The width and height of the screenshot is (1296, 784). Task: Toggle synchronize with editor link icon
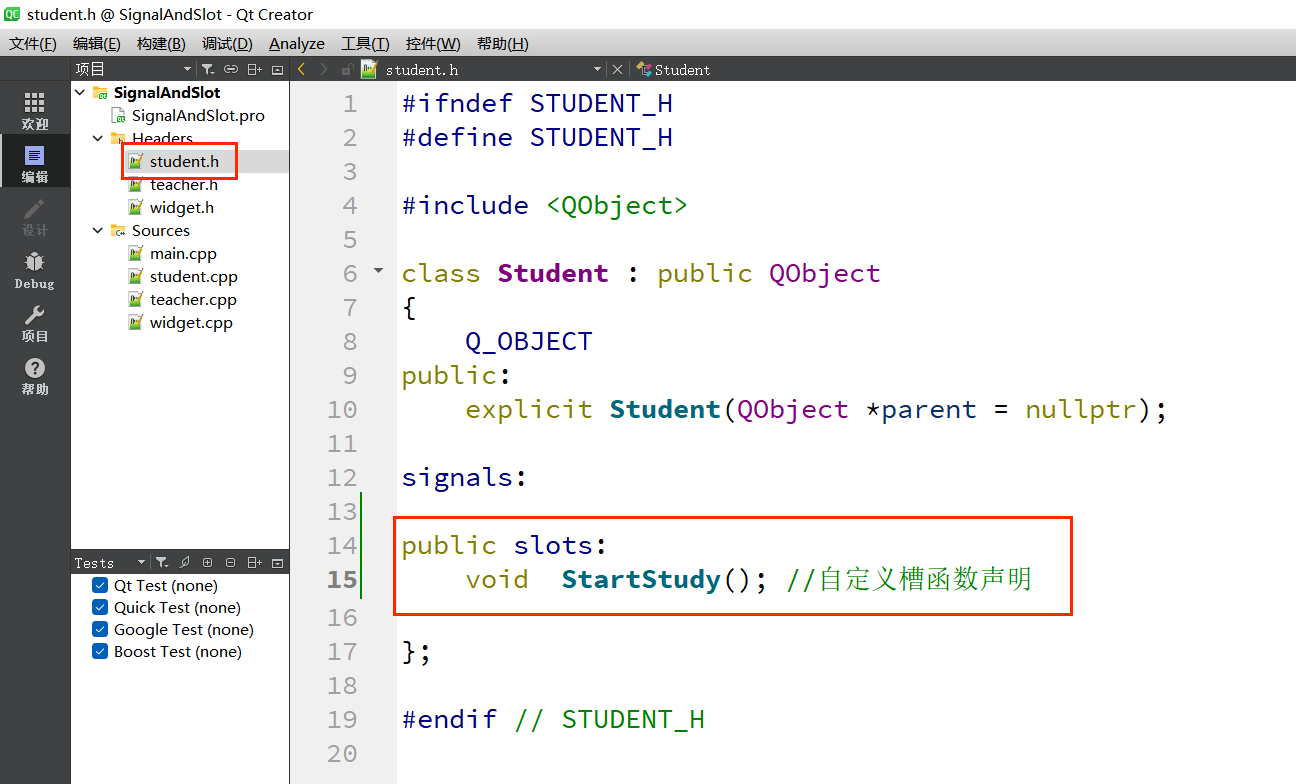(231, 69)
